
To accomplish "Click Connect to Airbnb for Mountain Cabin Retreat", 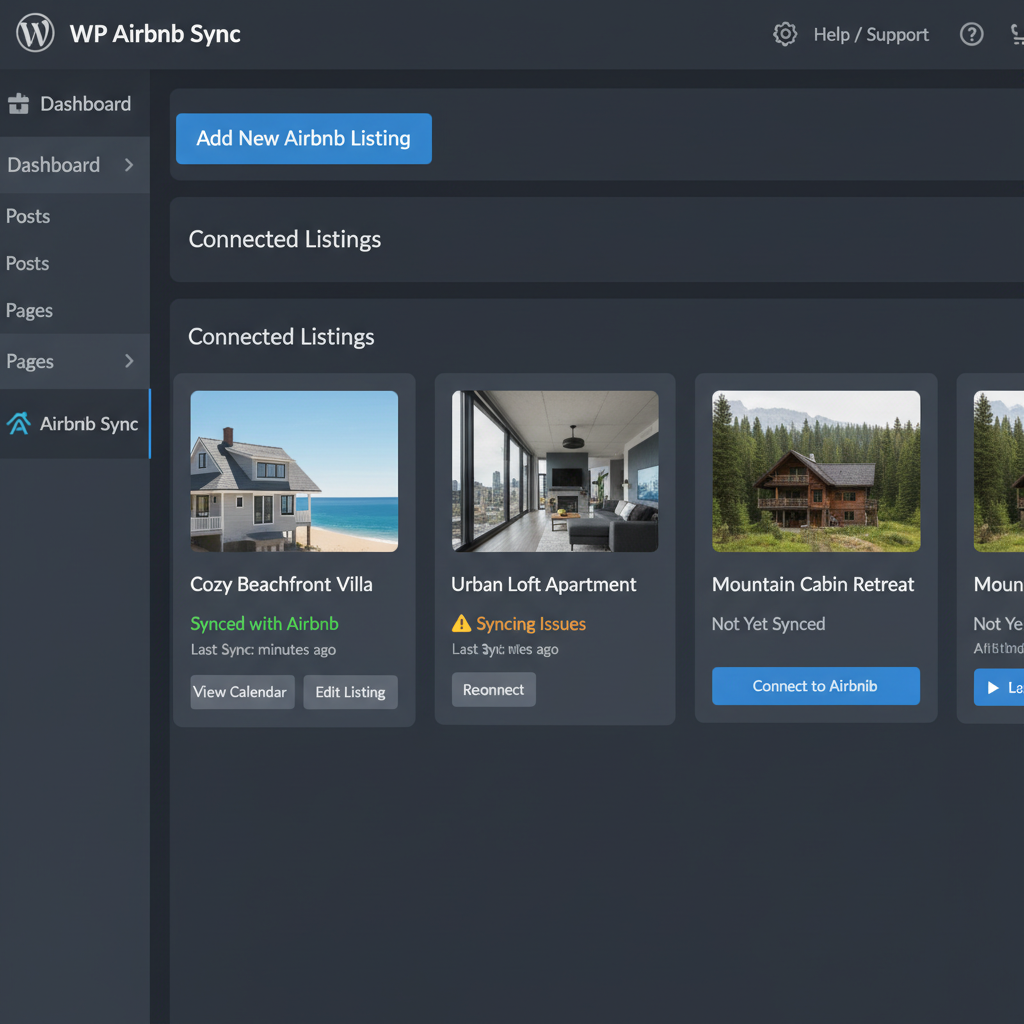I will [x=816, y=686].
